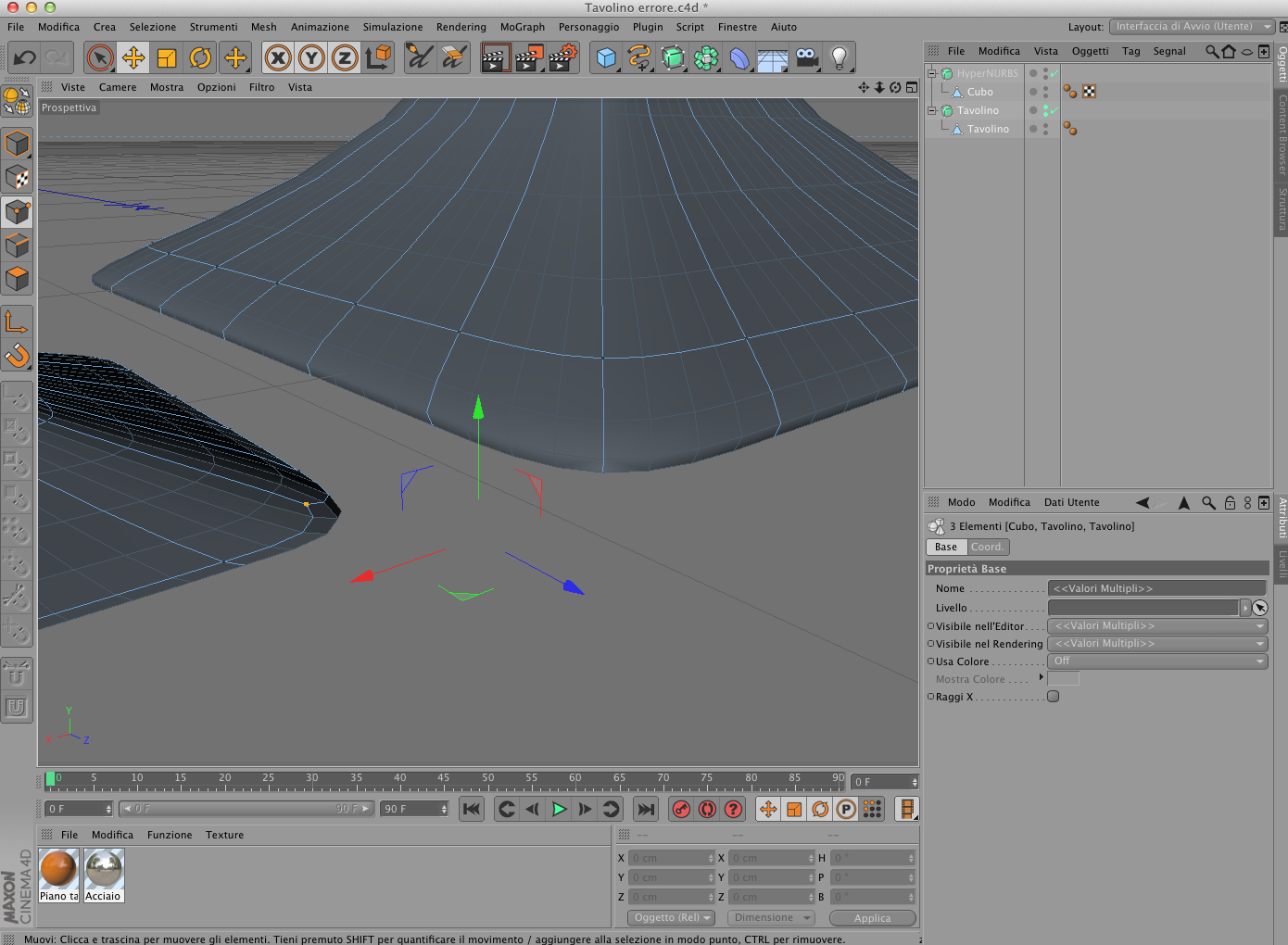
Task: Open the Oggetto (Rel) dropdown
Action: (x=673, y=918)
